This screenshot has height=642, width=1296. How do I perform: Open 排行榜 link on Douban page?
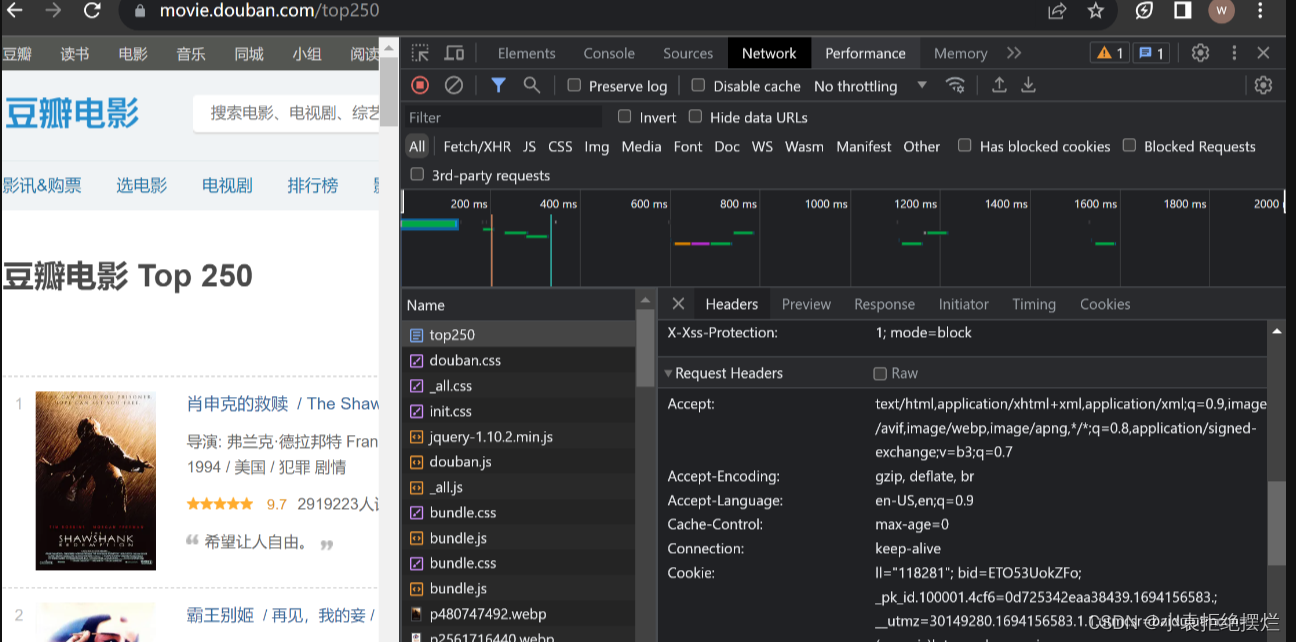[313, 185]
